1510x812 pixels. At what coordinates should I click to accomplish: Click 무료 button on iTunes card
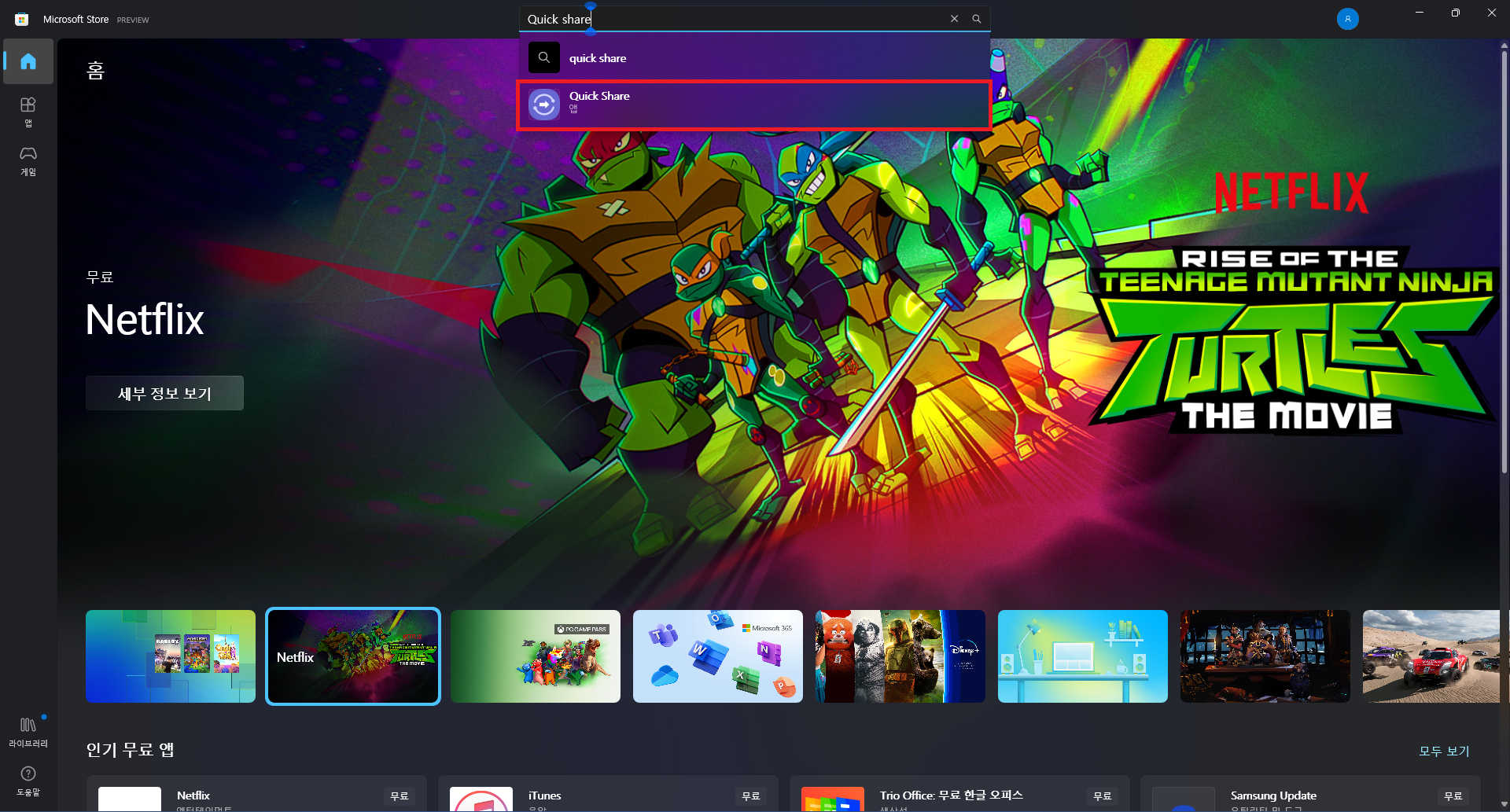[x=751, y=796]
